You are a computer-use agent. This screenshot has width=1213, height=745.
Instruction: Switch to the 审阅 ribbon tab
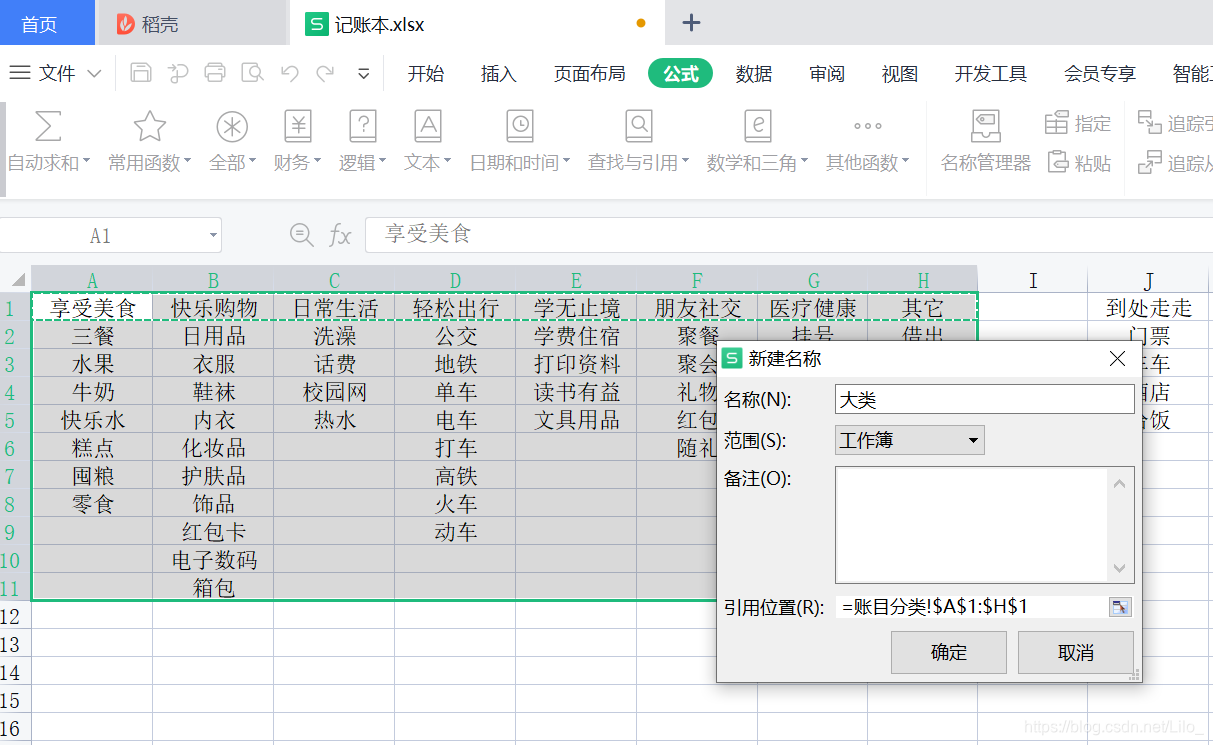(827, 74)
